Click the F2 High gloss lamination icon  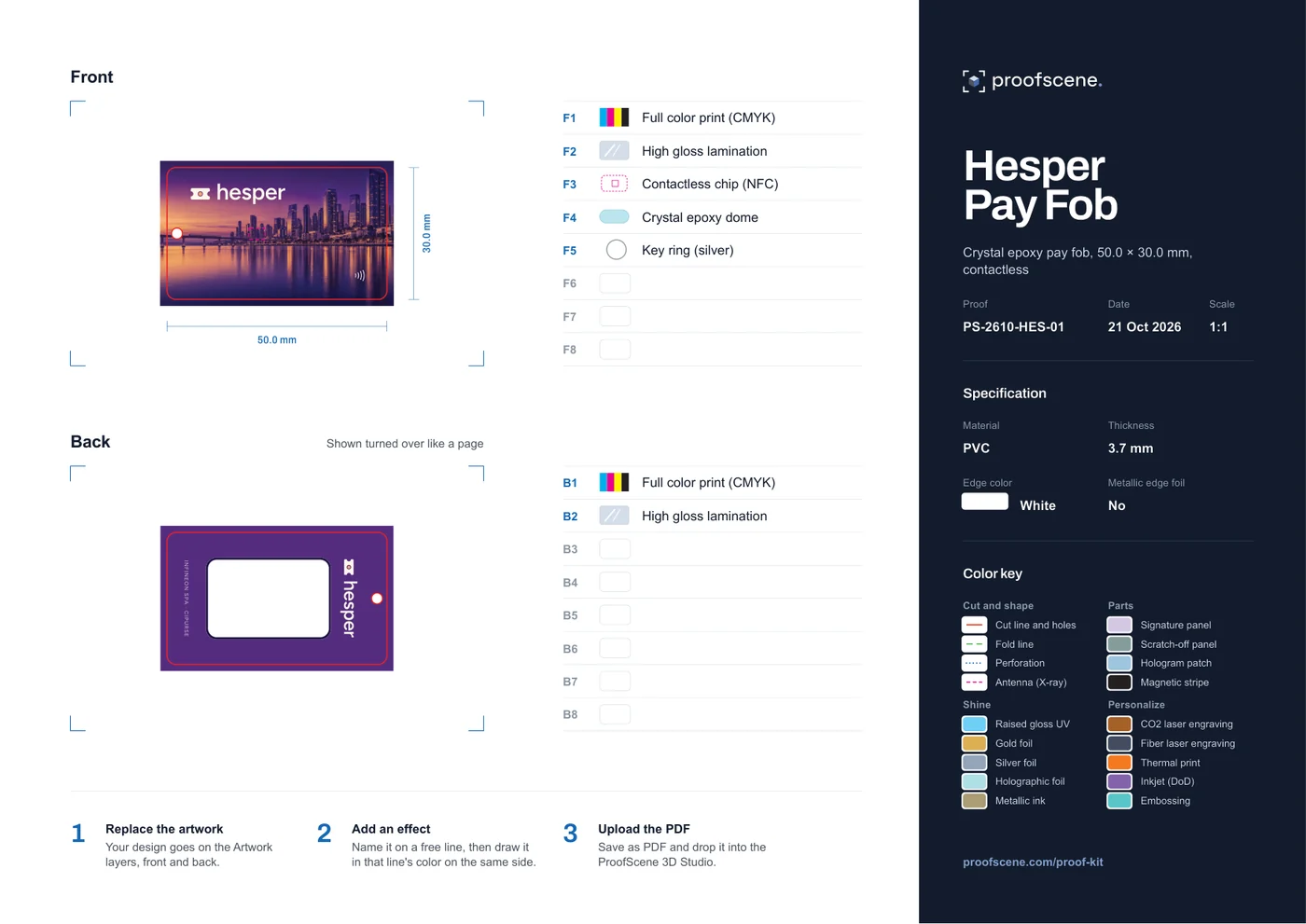614,151
